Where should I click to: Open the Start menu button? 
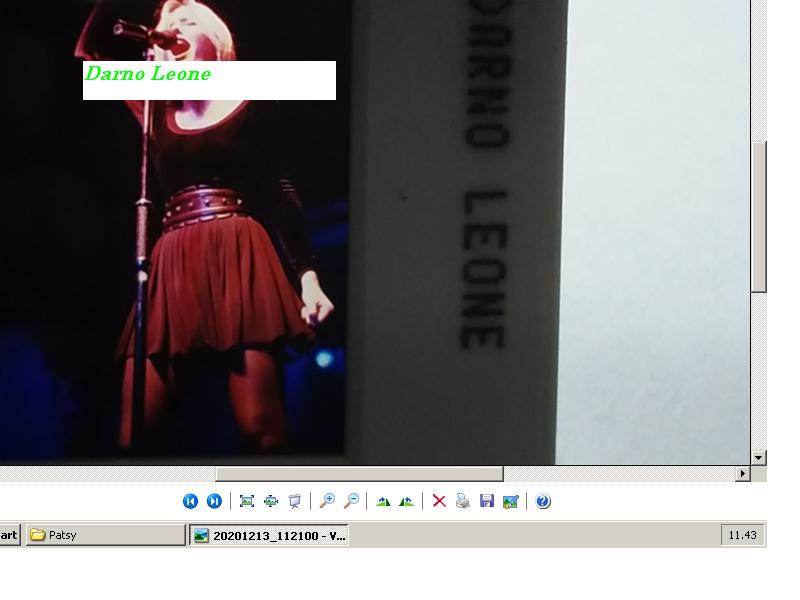pos(9,535)
